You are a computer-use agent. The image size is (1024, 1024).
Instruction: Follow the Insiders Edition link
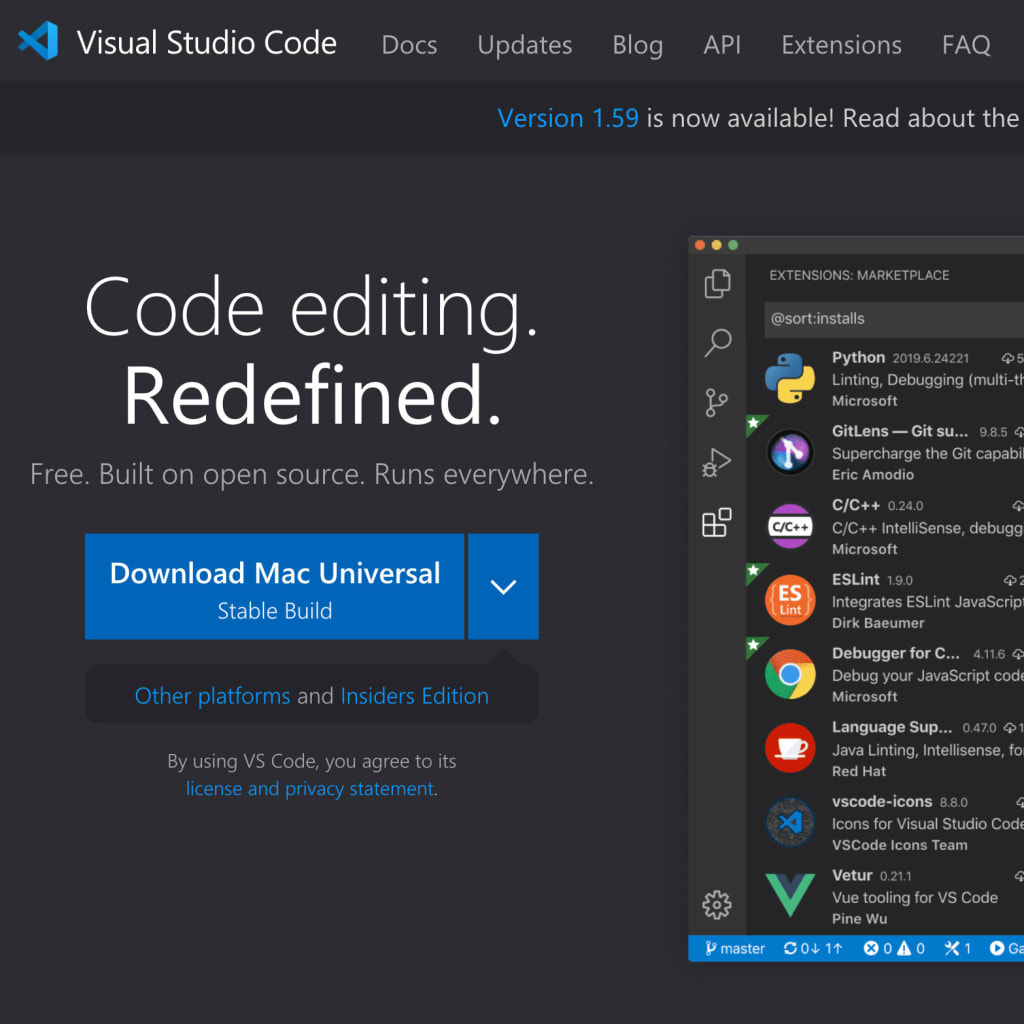[415, 696]
